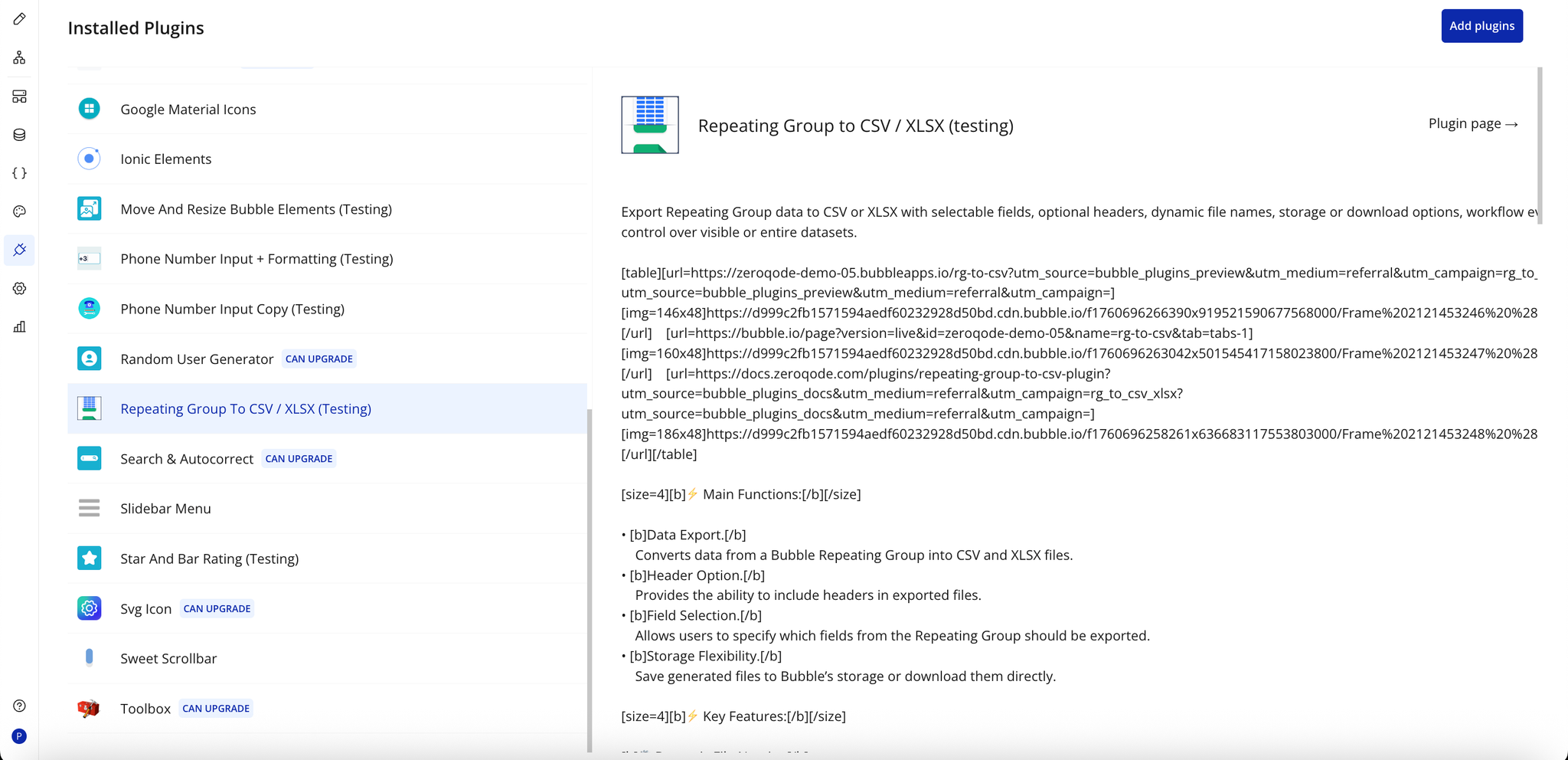Click CAN UPGRADE badge on Random User Generator
Viewport: 1568px width, 760px height.
[318, 359]
